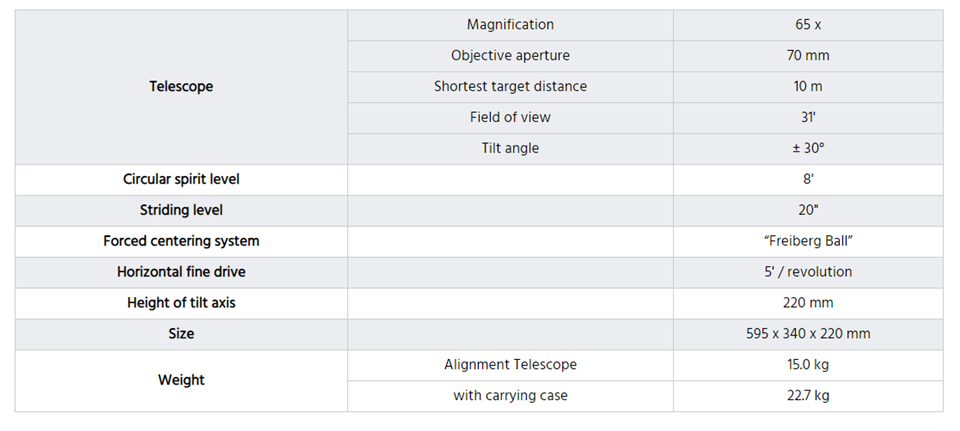Click the 65 x magnification value
This screenshot has width=960, height=431.
click(x=808, y=24)
